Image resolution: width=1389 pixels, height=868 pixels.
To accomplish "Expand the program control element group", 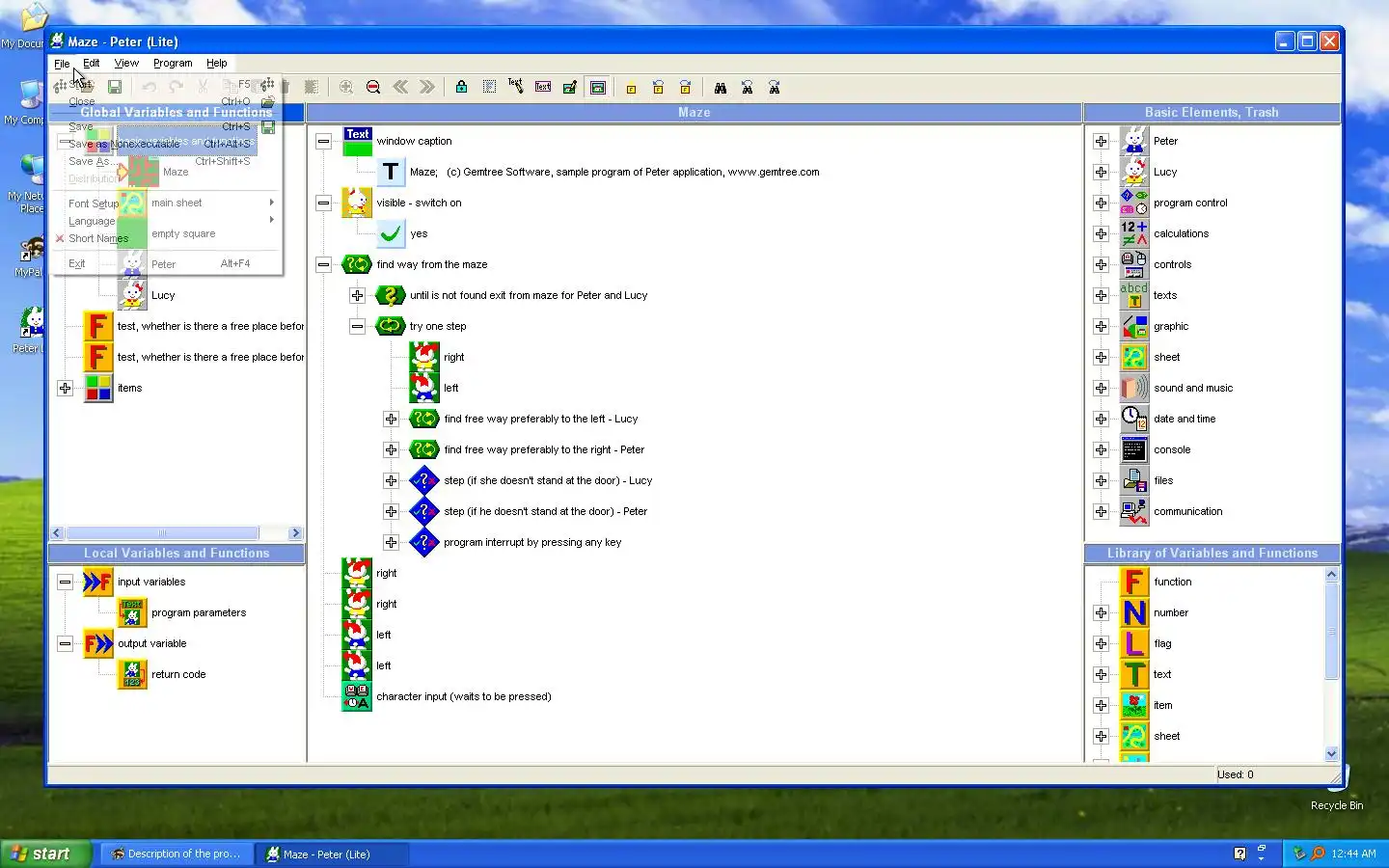I will click(x=1101, y=203).
